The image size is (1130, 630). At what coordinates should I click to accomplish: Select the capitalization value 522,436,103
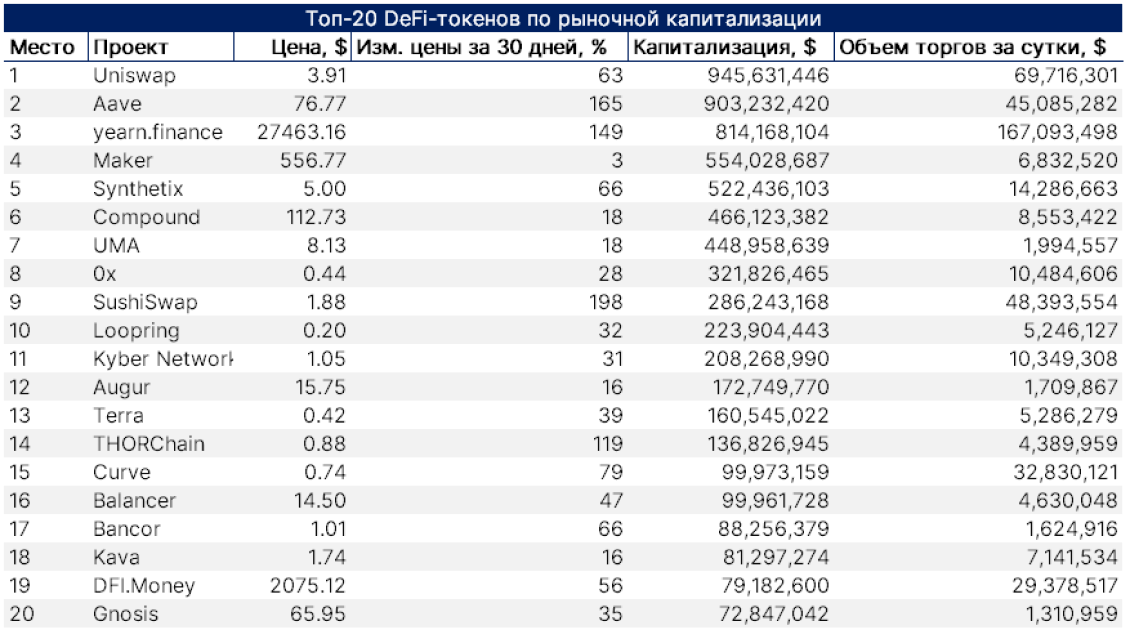click(x=767, y=189)
